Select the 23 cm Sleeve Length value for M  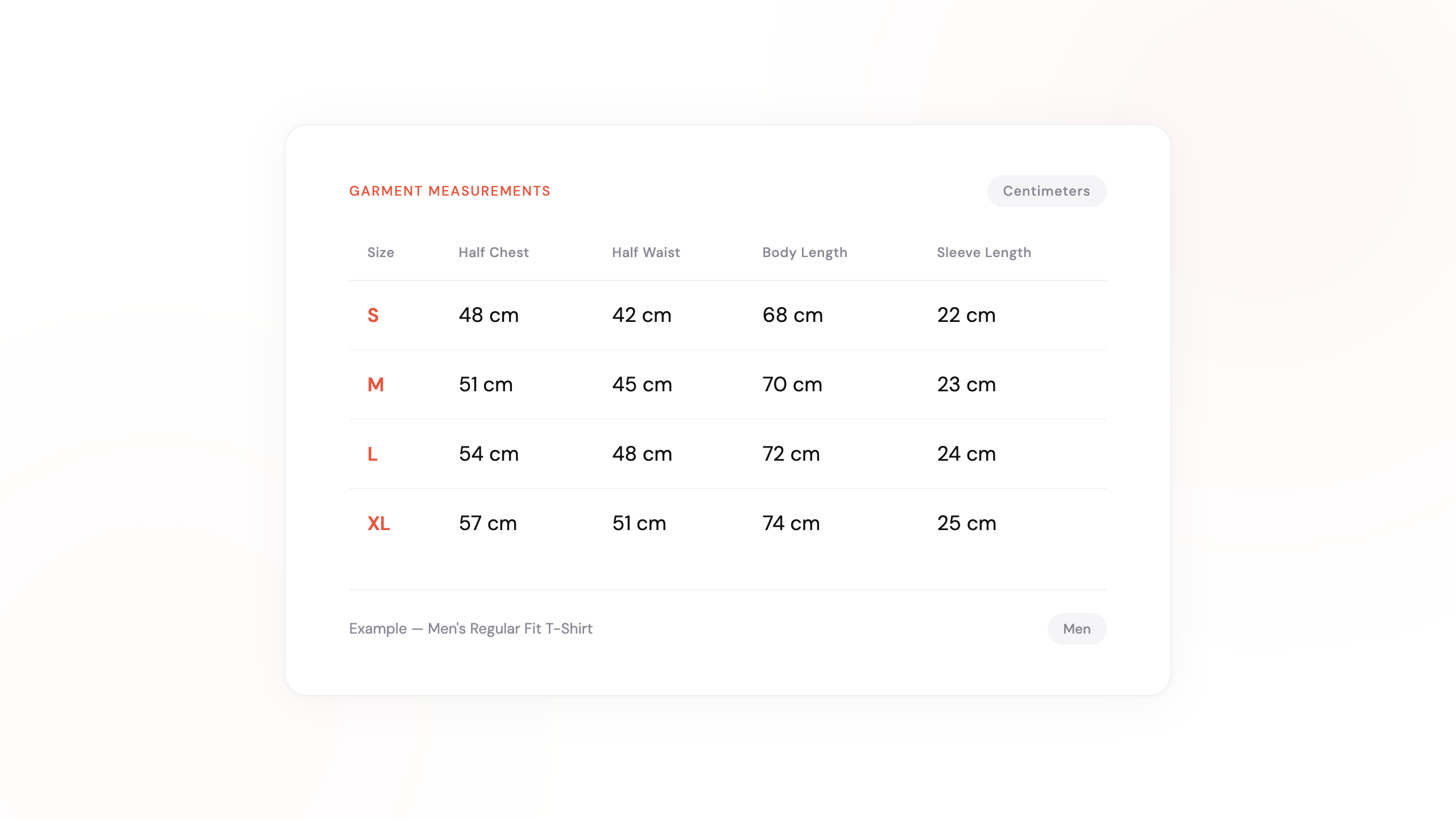click(967, 384)
